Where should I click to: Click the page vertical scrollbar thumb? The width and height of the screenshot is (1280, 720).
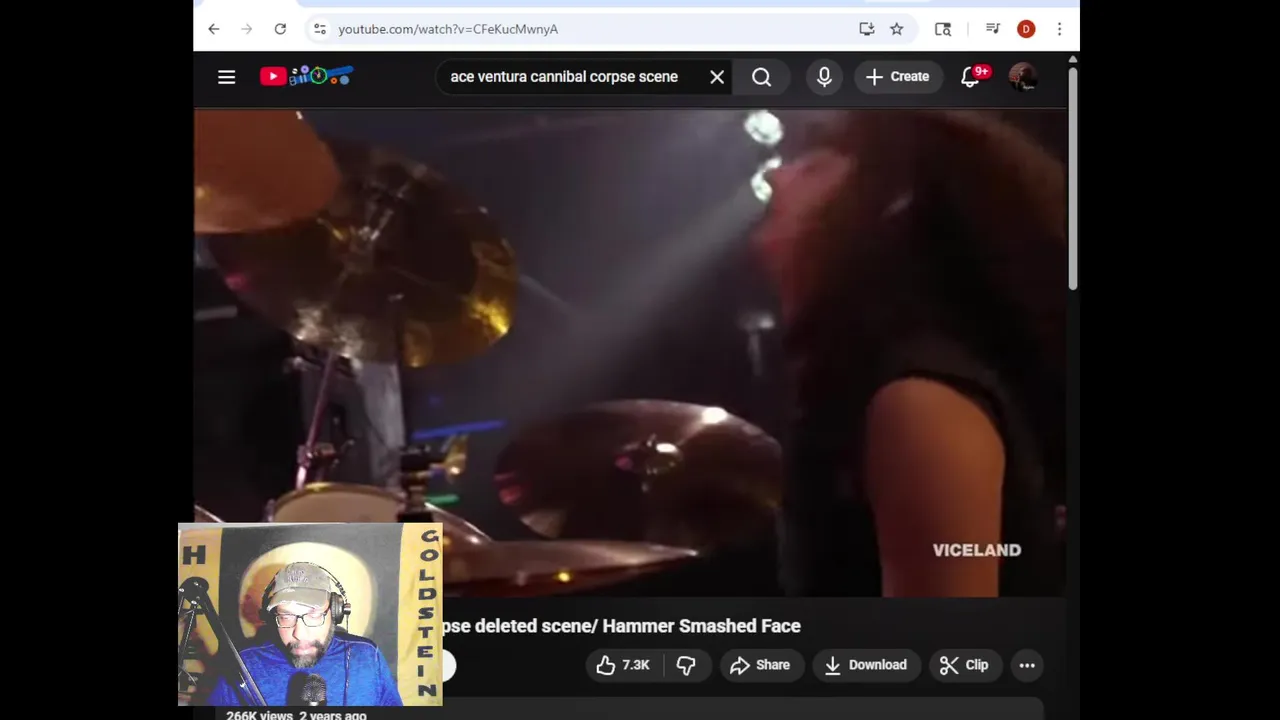point(1073,180)
